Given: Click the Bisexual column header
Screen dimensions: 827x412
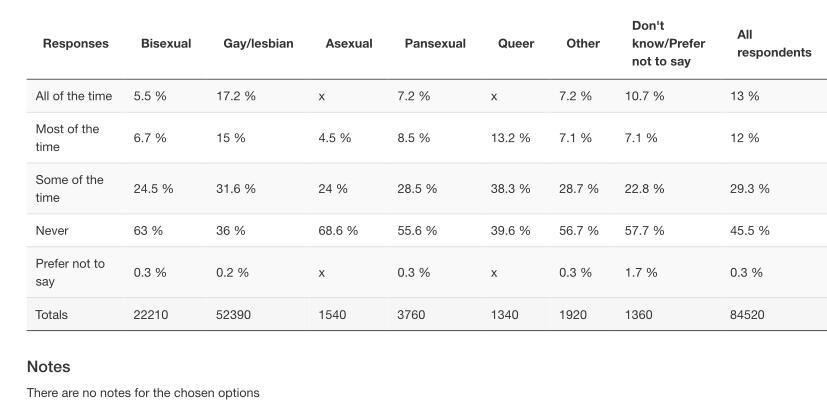Looking at the screenshot, I should [166, 44].
